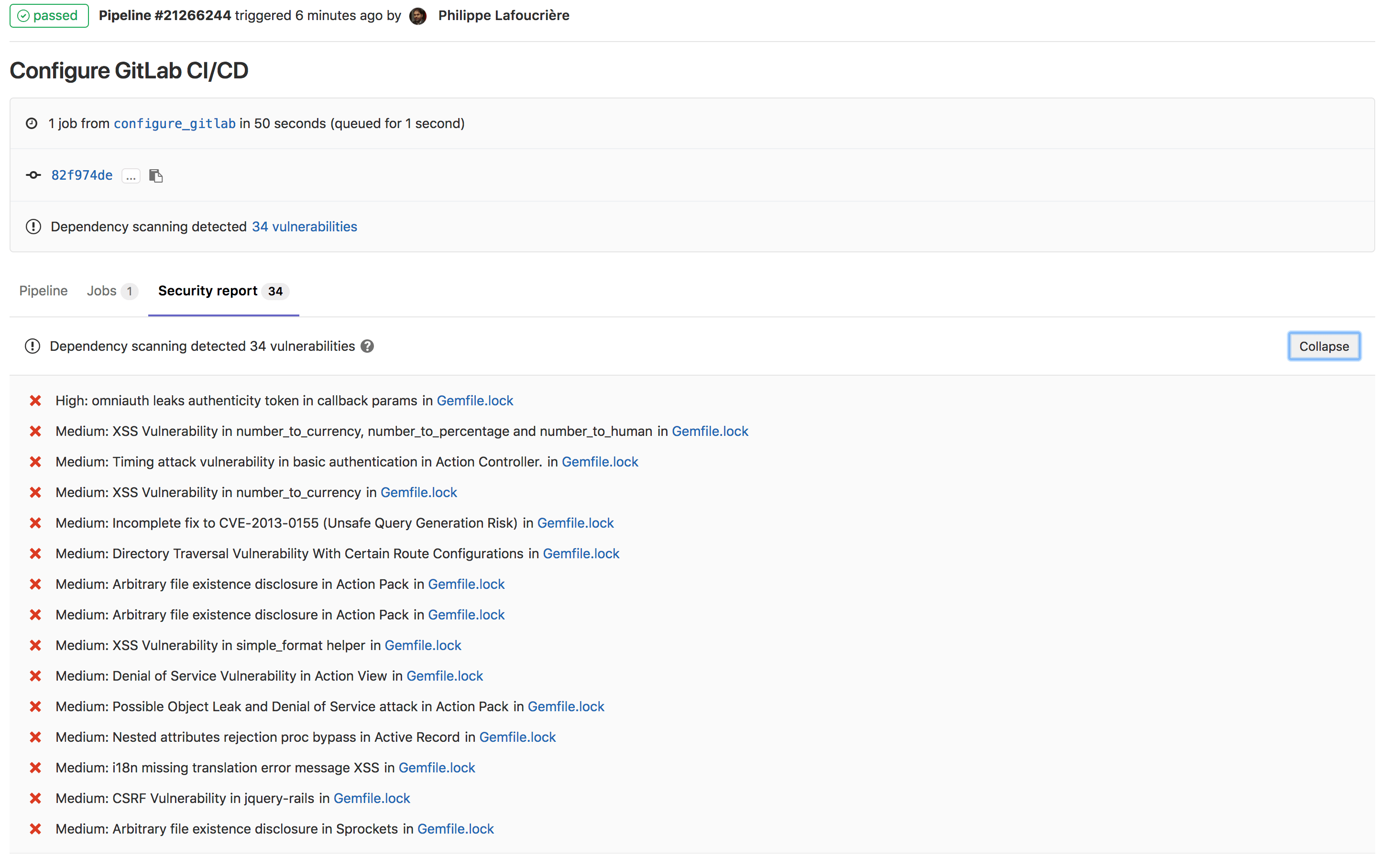Viewport: 1380px width, 868px height.
Task: Open the 34 vulnerabilities link
Action: [x=304, y=227]
